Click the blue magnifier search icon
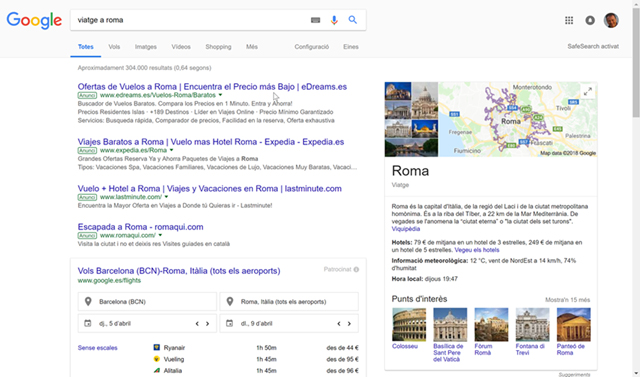Image resolution: width=640 pixels, height=377 pixels. pyautogui.click(x=353, y=20)
